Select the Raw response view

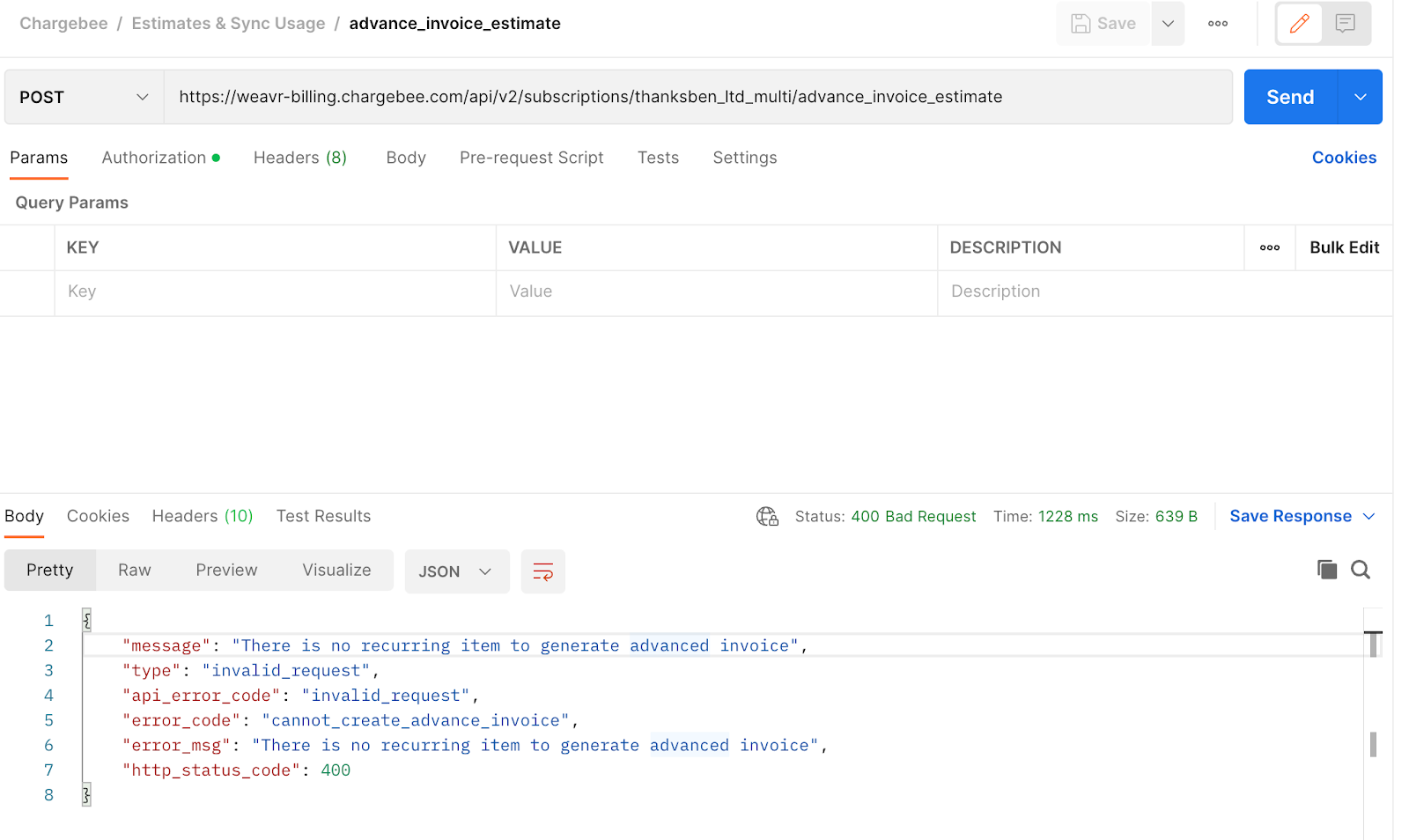[x=135, y=571]
